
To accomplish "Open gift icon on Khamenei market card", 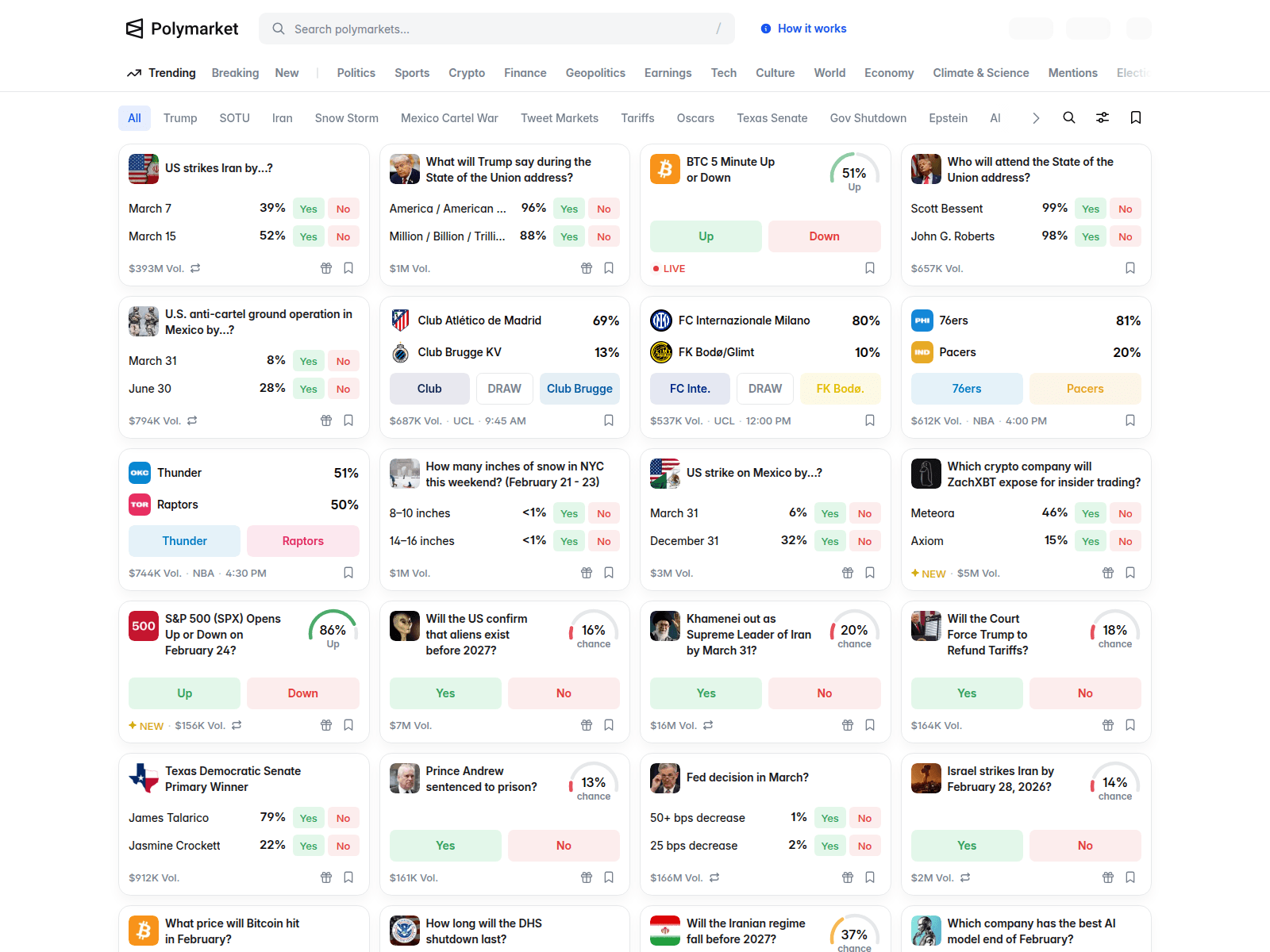I will [x=848, y=725].
